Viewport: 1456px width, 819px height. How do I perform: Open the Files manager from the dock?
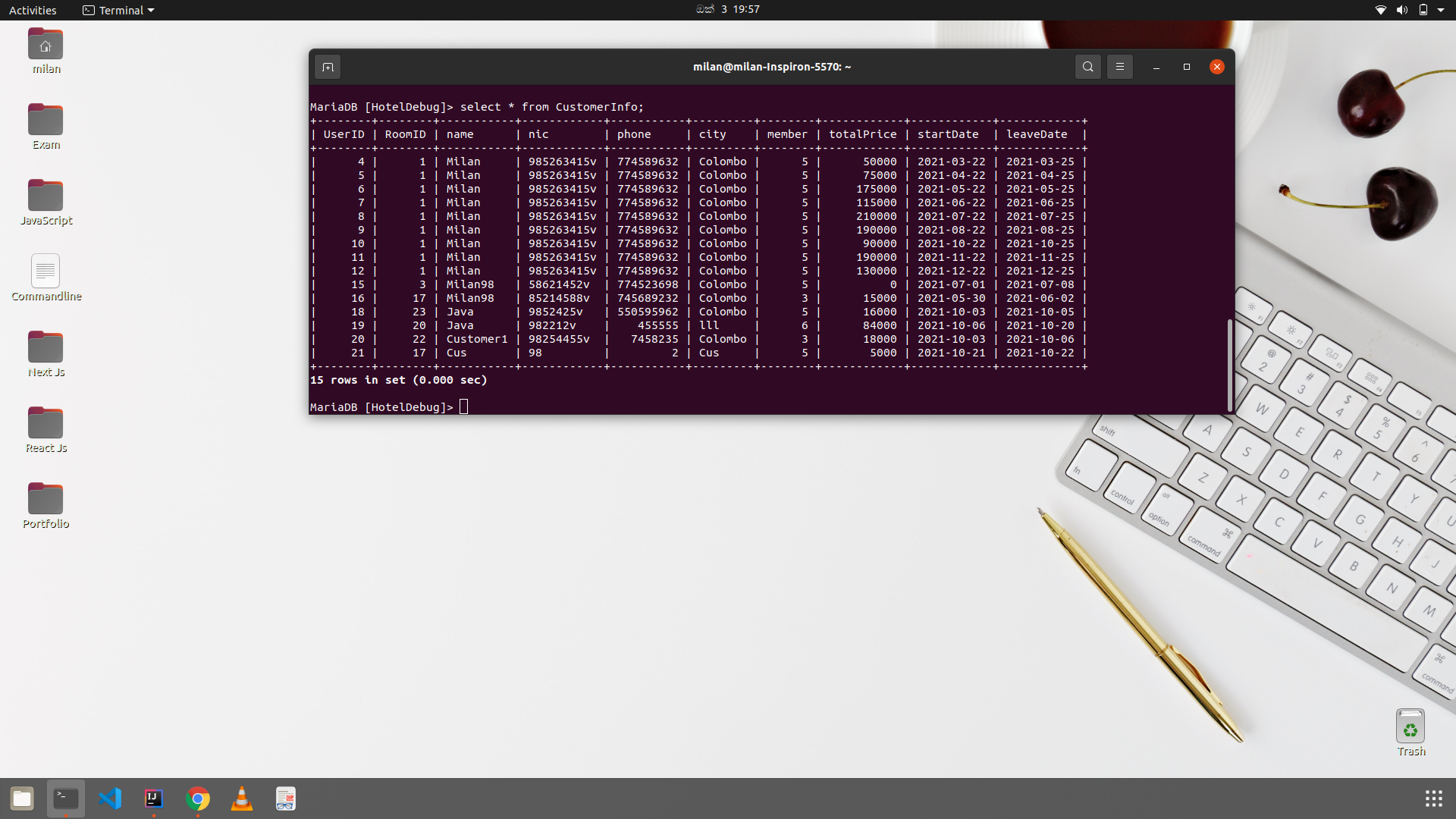point(22,798)
